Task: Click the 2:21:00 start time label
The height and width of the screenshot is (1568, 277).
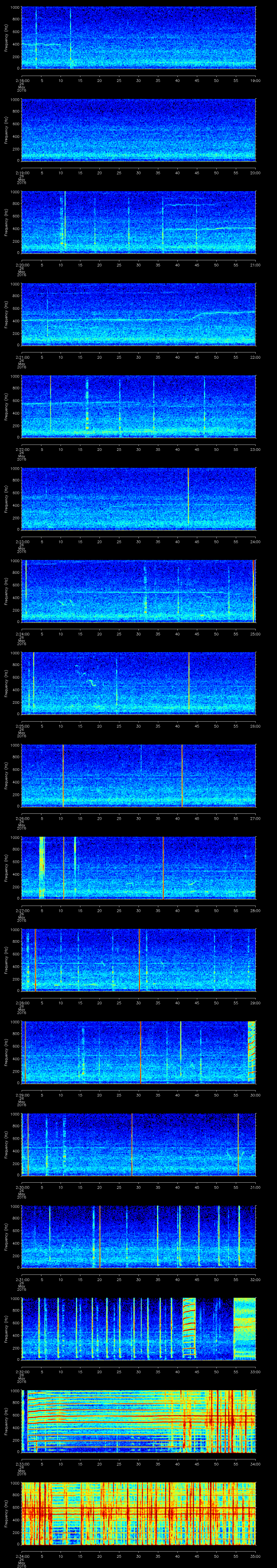Action: click(x=22, y=357)
